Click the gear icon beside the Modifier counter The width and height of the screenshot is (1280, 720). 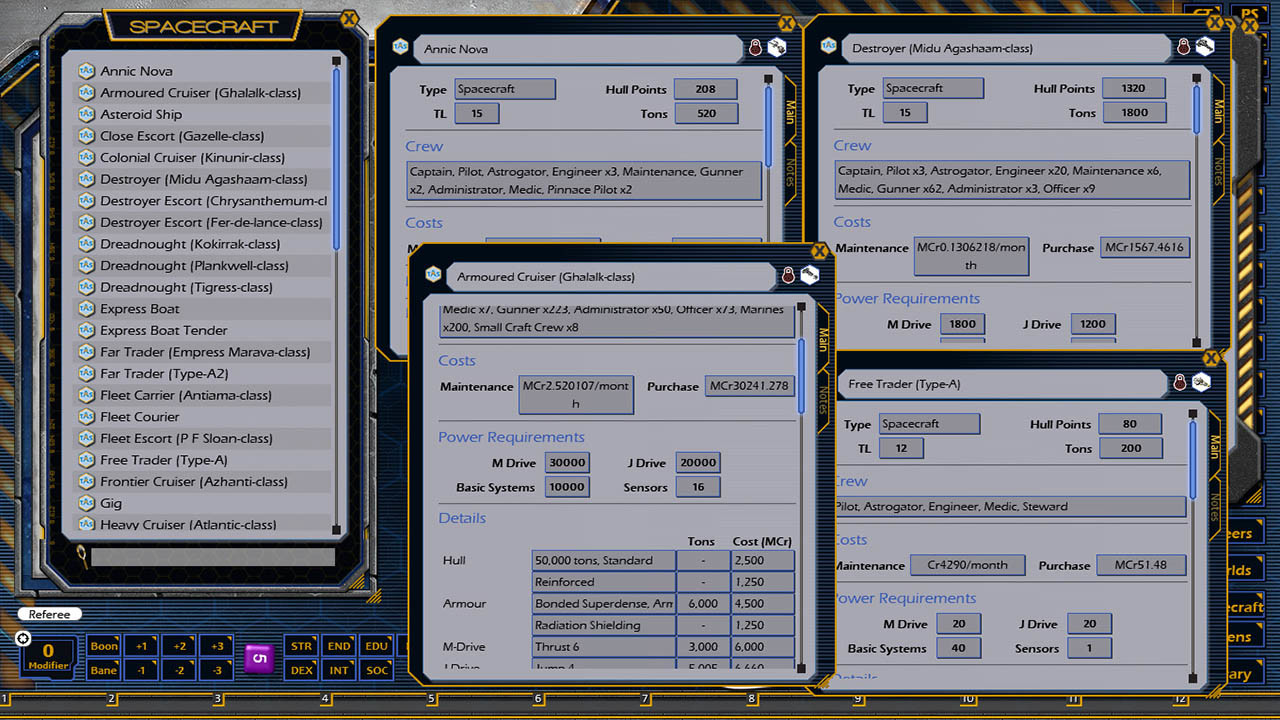(x=23, y=639)
